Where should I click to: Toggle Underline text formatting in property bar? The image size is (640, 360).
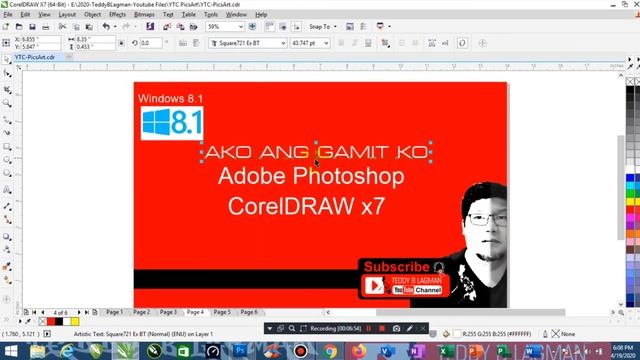pyautogui.click(x=368, y=43)
